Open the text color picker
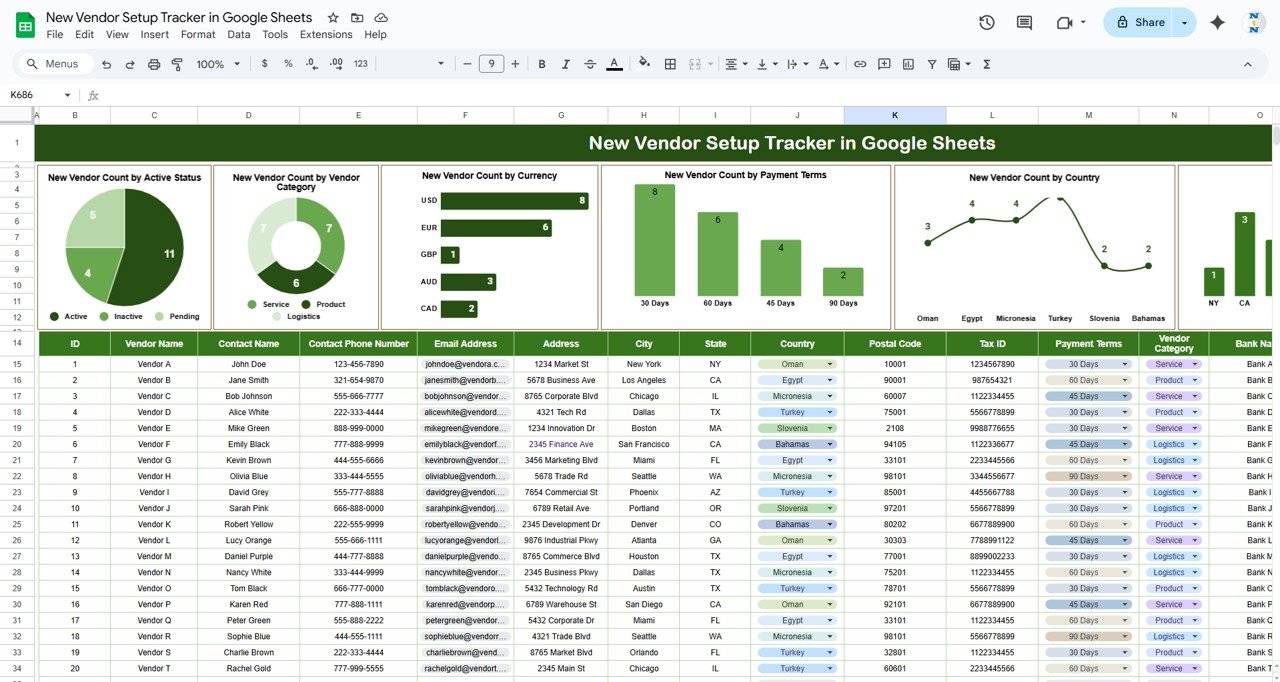Viewport: 1280px width, 682px height. point(614,64)
